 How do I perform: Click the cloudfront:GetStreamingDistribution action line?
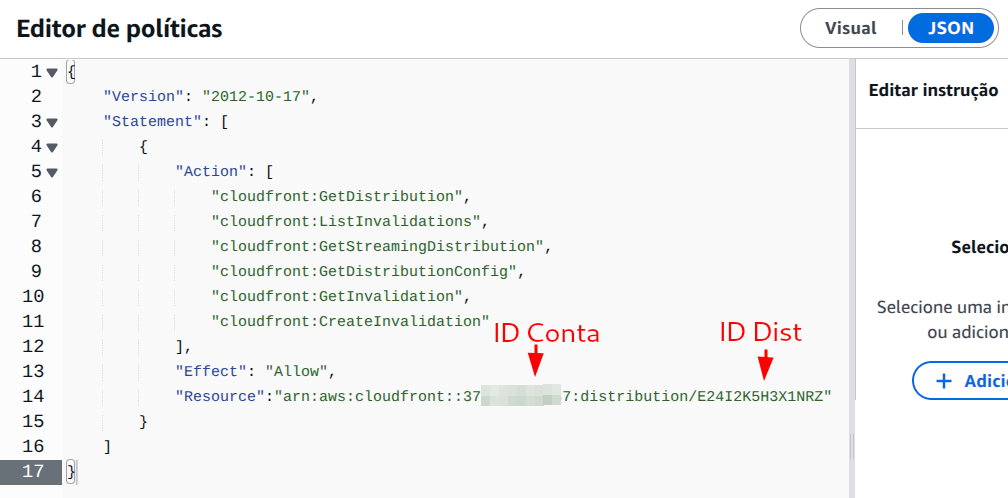tap(380, 246)
